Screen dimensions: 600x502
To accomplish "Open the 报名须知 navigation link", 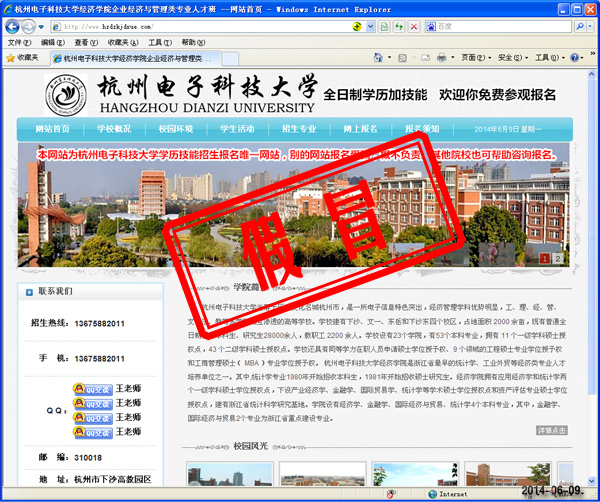I will click(x=422, y=129).
